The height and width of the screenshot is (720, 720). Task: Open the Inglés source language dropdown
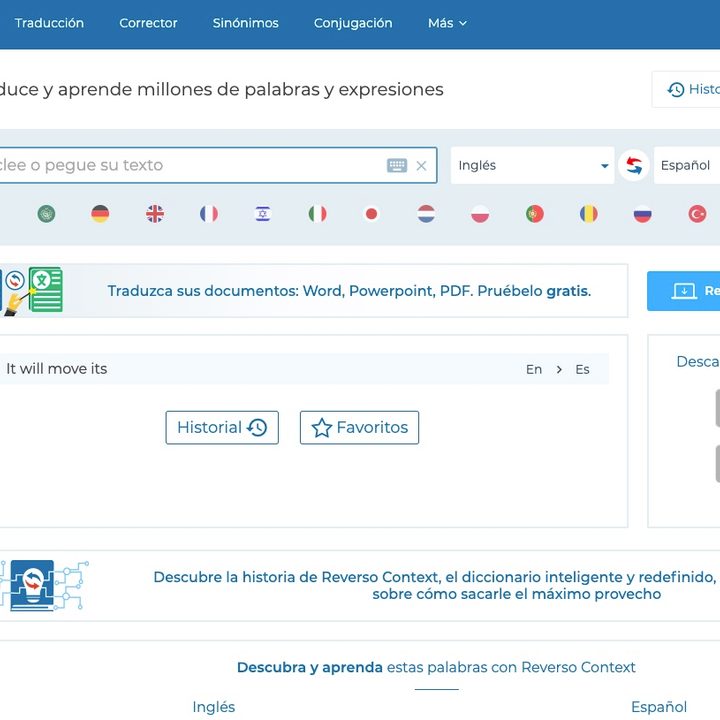coord(532,166)
